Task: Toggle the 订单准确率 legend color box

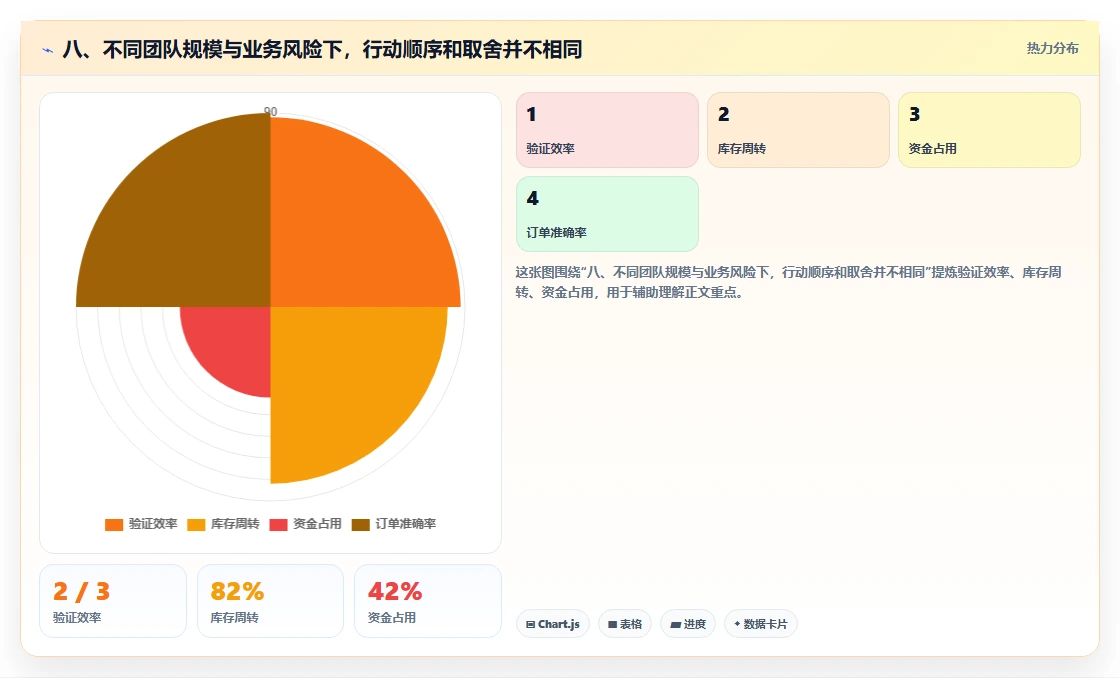Action: pos(361,524)
